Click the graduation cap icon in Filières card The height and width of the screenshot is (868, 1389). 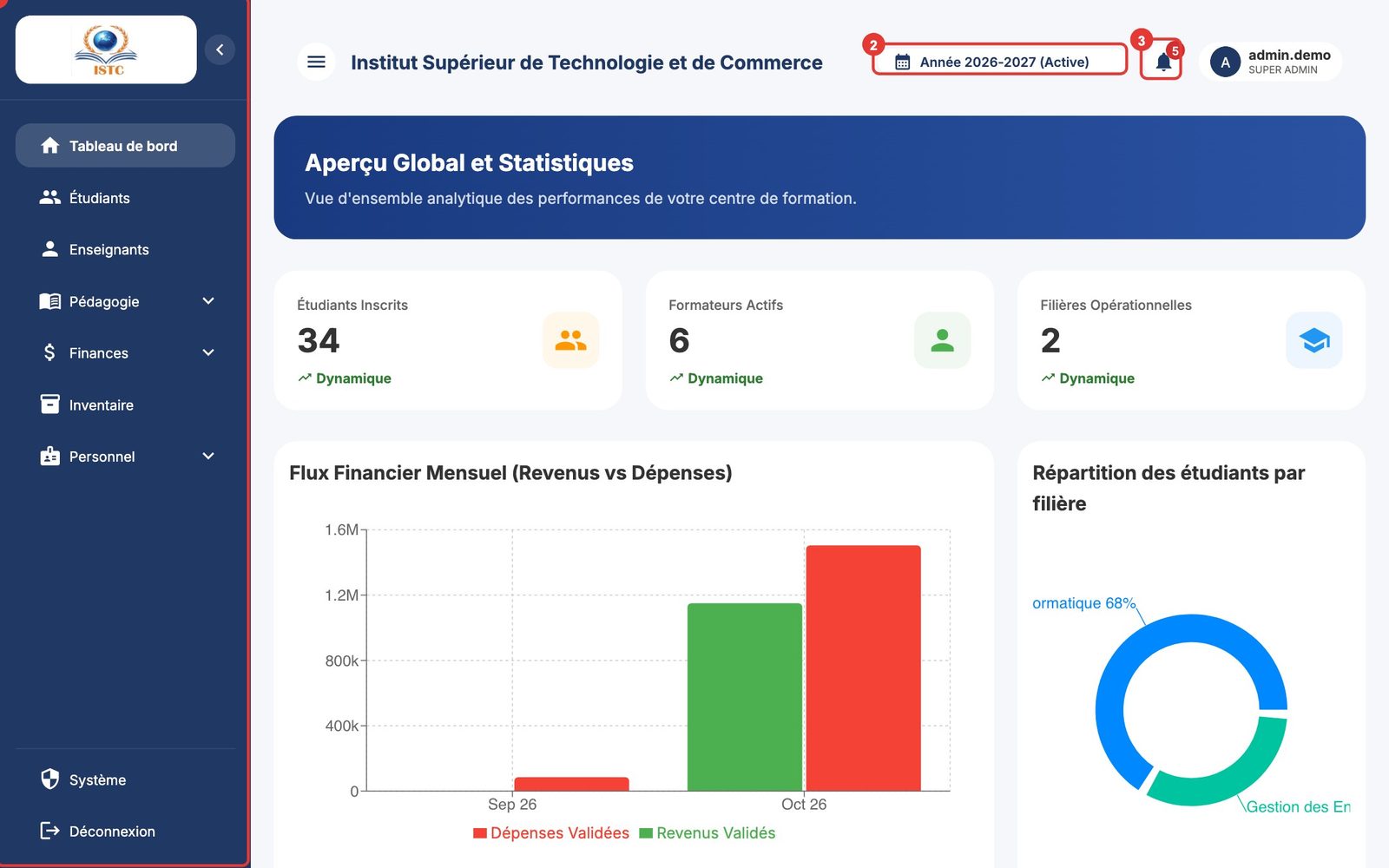pos(1313,340)
